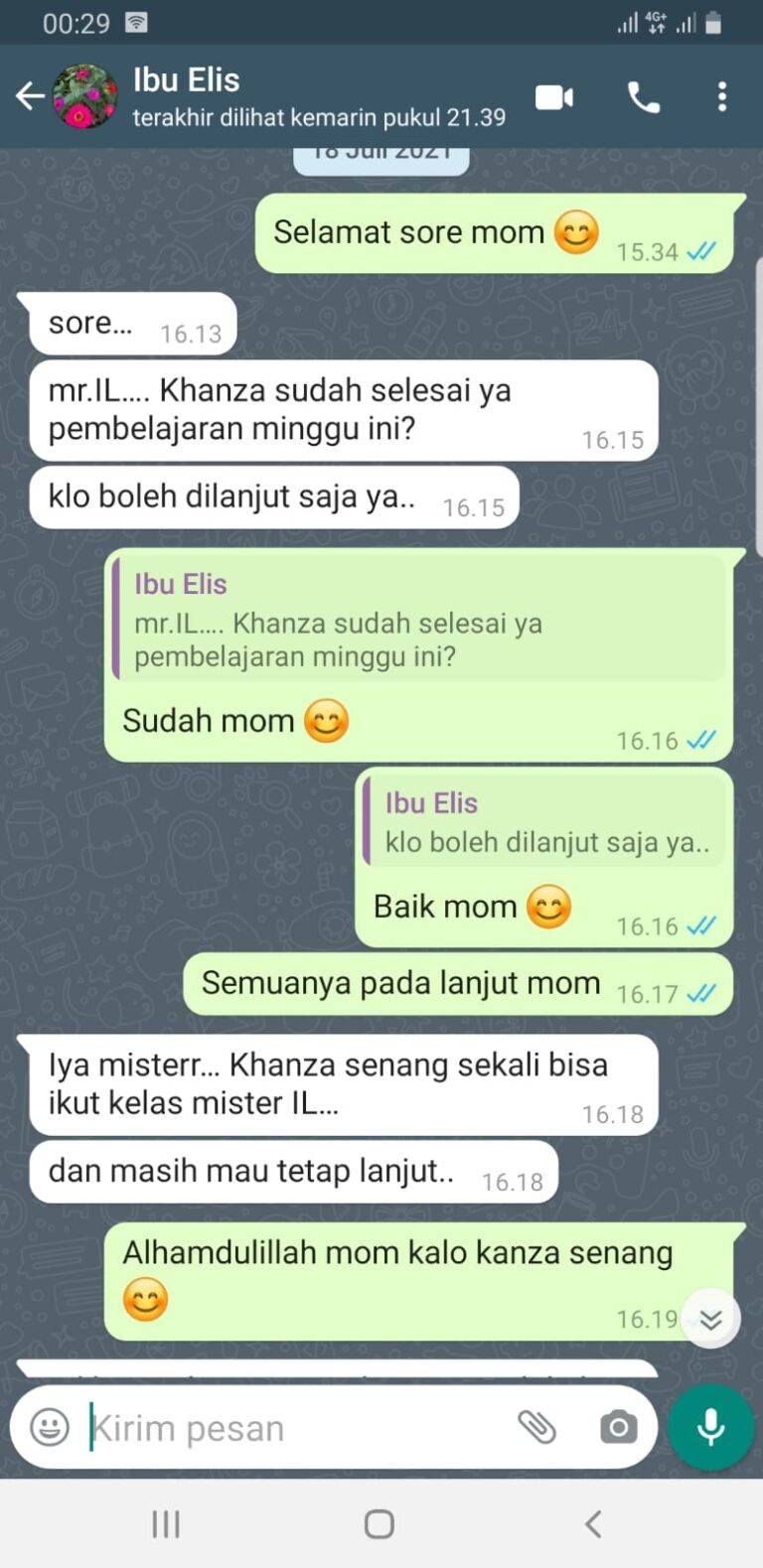Tap Android home navigation button
The height and width of the screenshot is (1568, 763).
coord(380,1524)
